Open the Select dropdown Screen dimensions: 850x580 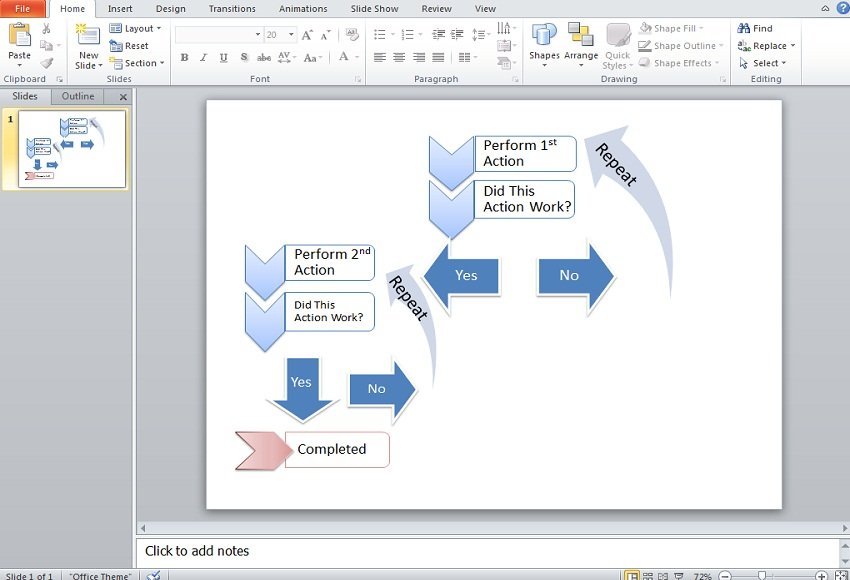[x=762, y=63]
